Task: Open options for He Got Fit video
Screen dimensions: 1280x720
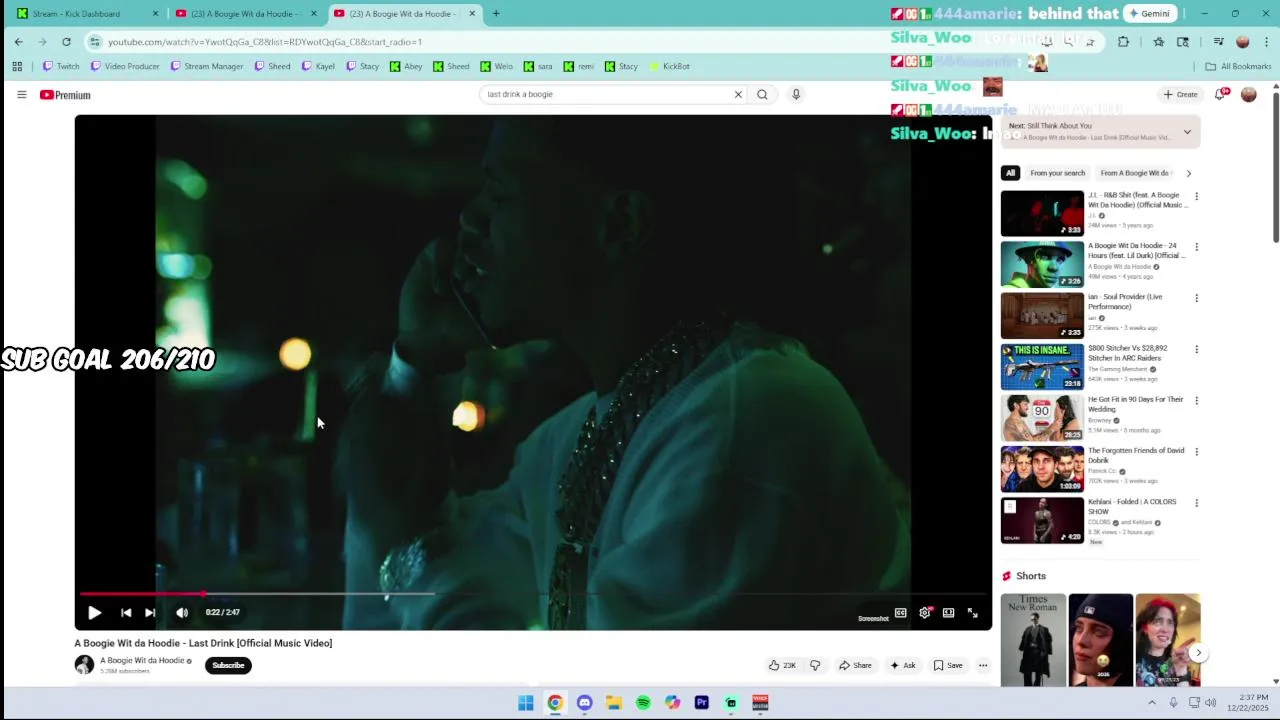Action: [1196, 400]
